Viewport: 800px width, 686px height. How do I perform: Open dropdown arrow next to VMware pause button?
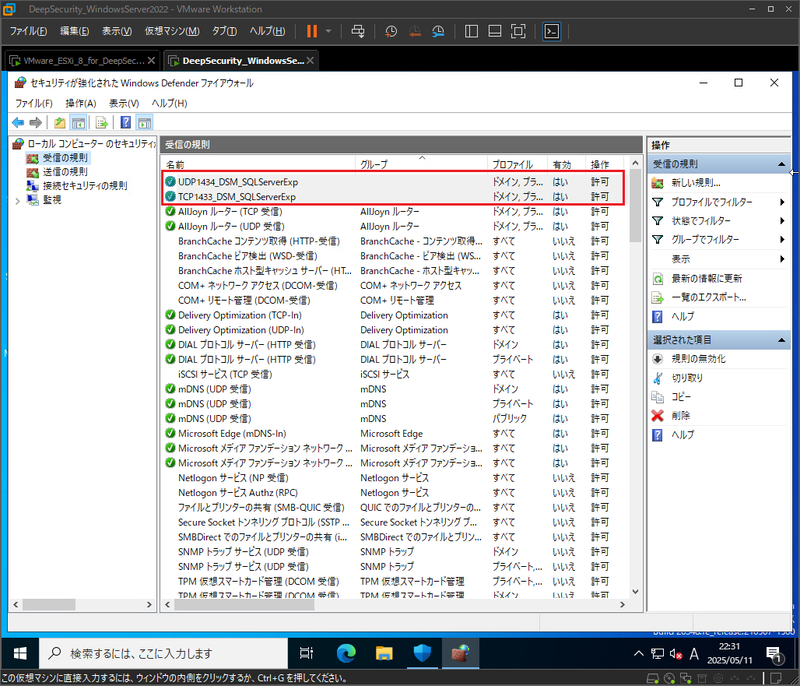pyautogui.click(x=328, y=31)
